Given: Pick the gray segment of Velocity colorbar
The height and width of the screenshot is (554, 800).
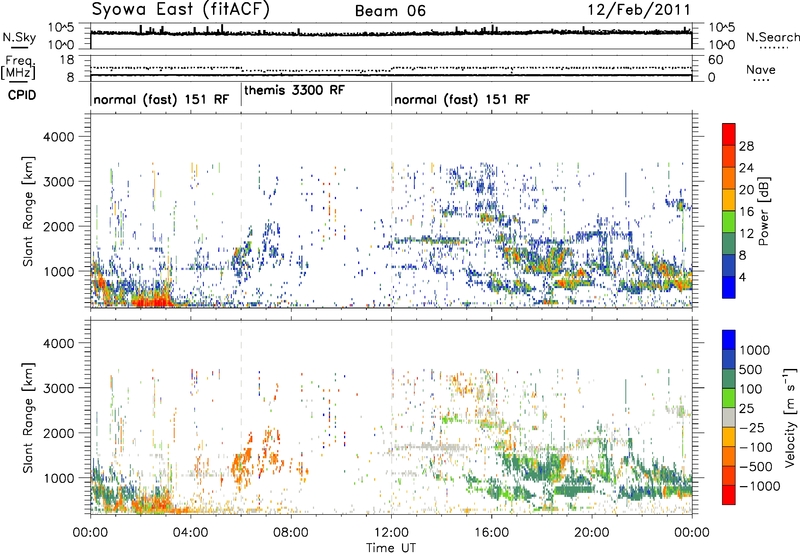Looking at the screenshot, I should [729, 418].
